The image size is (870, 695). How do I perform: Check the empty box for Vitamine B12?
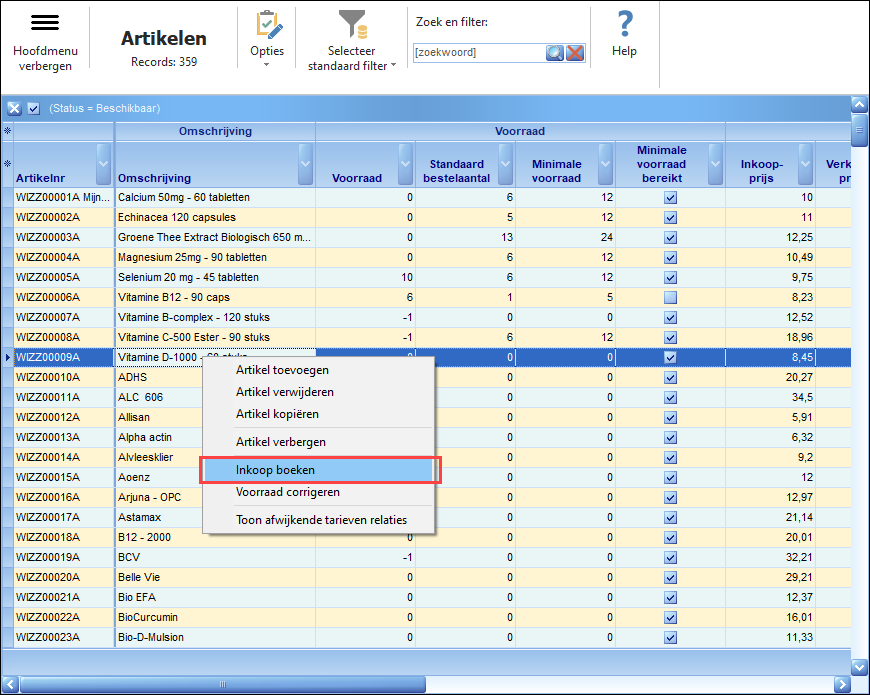[670, 297]
